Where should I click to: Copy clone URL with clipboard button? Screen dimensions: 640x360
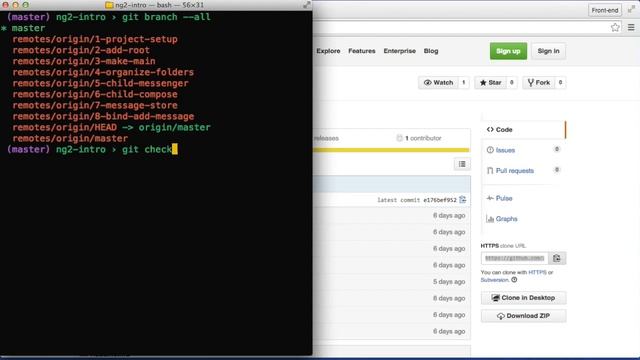click(557, 258)
